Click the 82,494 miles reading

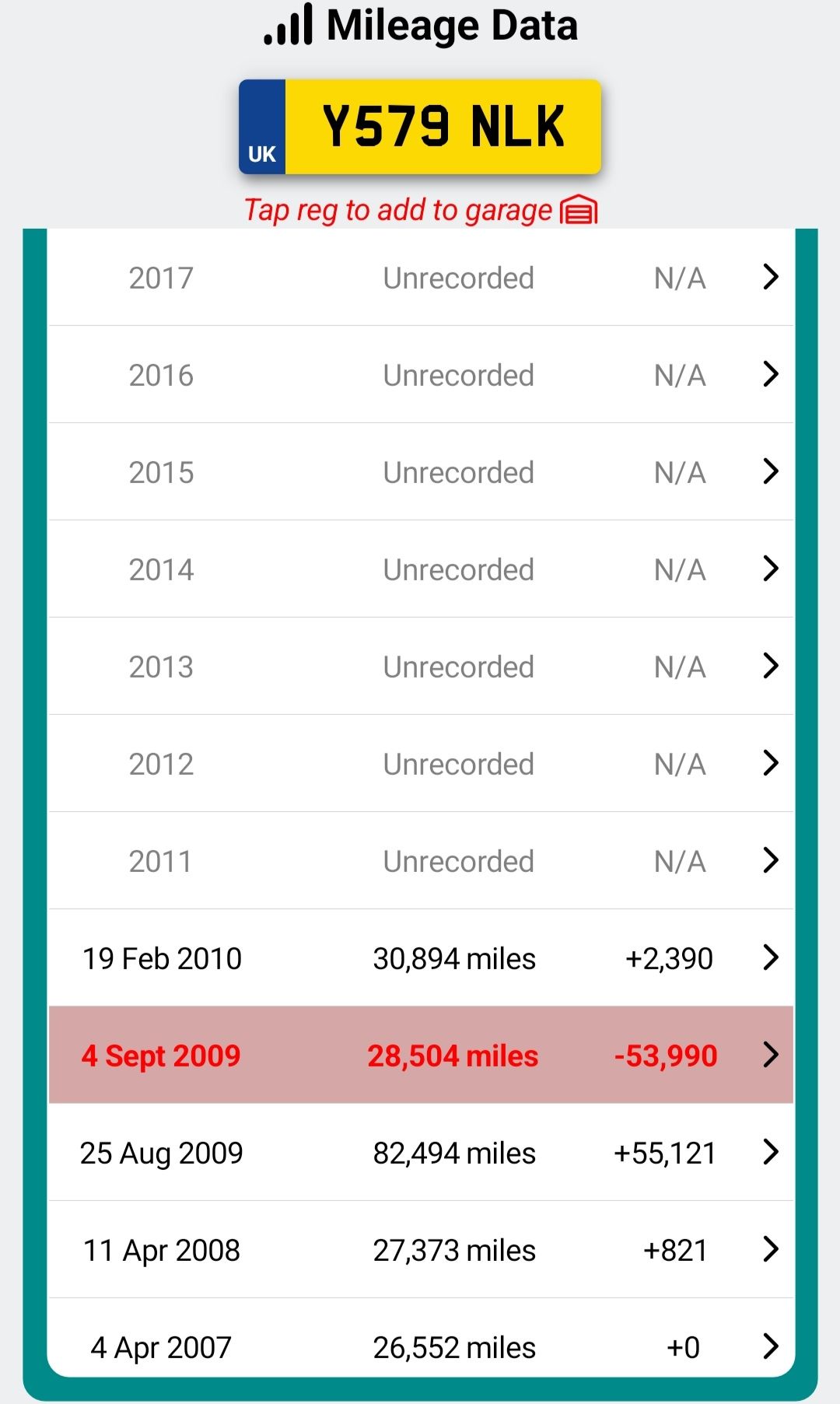click(x=454, y=1153)
